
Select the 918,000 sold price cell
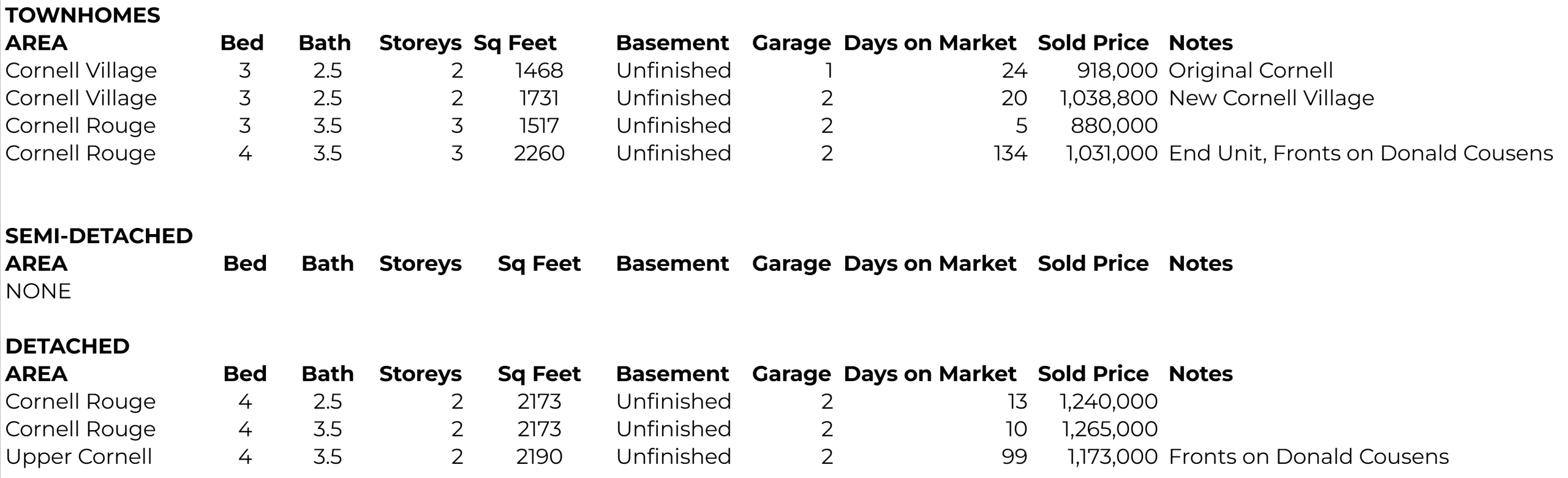coord(1117,70)
